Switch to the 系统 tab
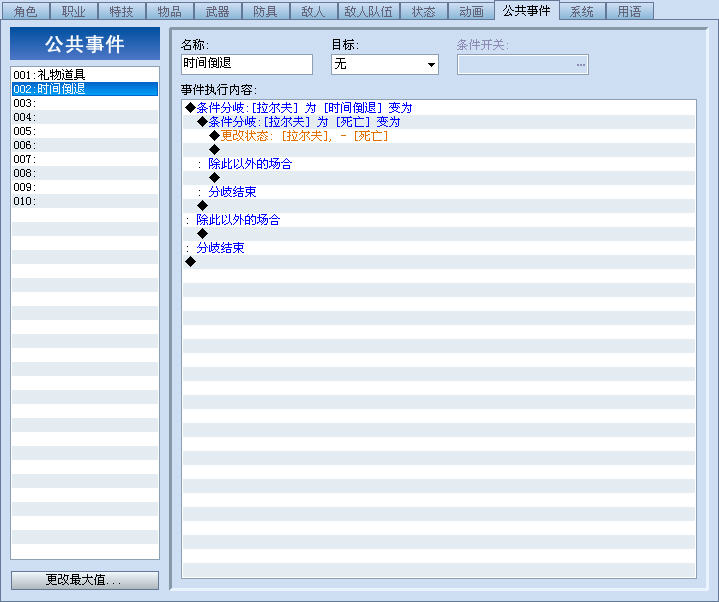 [x=582, y=11]
